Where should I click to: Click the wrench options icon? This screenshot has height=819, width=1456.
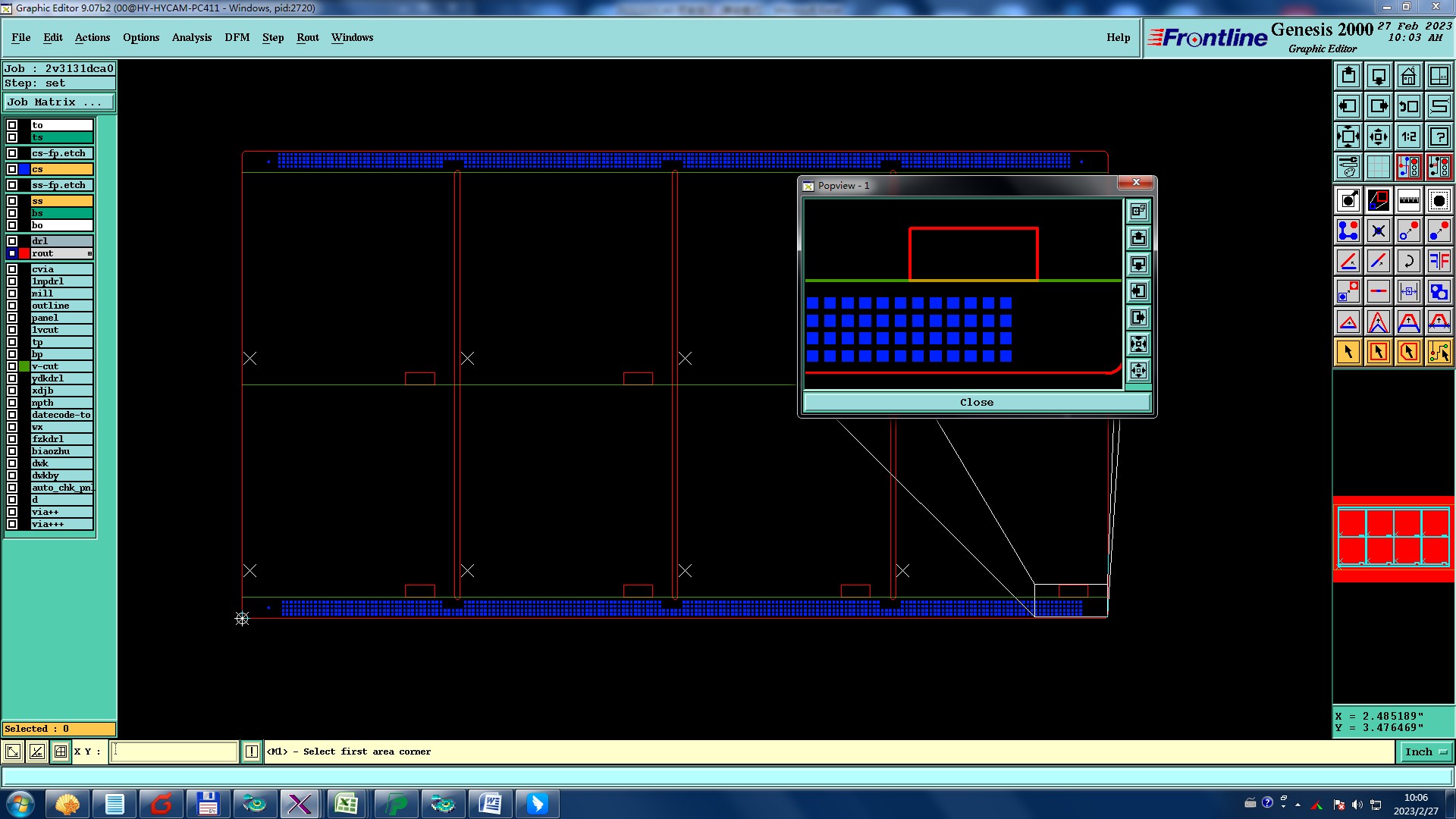click(x=1348, y=167)
